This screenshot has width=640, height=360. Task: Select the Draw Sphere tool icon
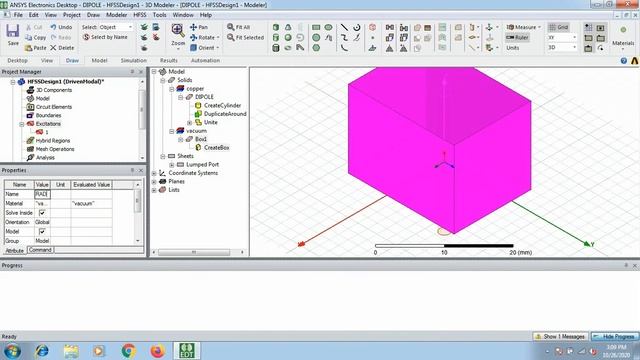(x=288, y=38)
